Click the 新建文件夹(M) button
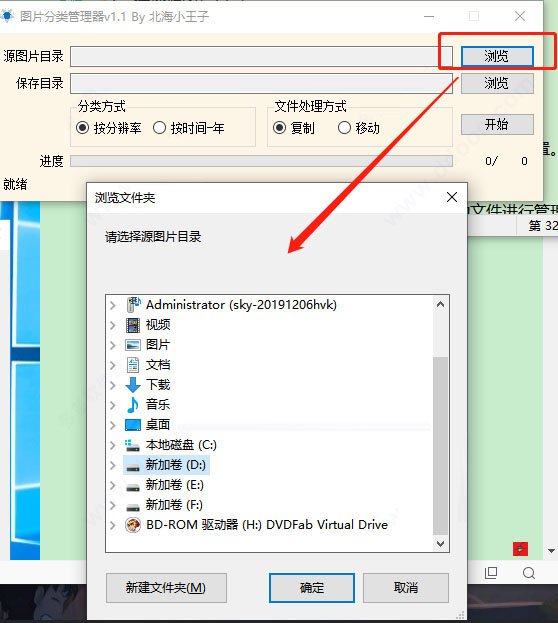 point(166,588)
